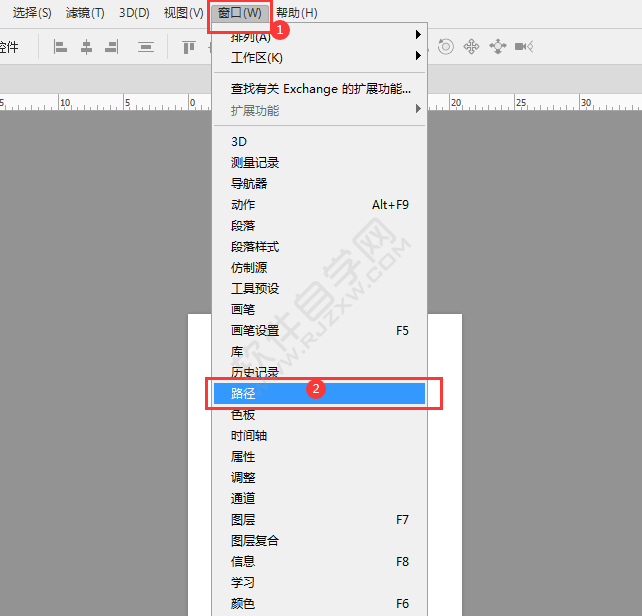Select the highlighted 路径 entry

[319, 394]
